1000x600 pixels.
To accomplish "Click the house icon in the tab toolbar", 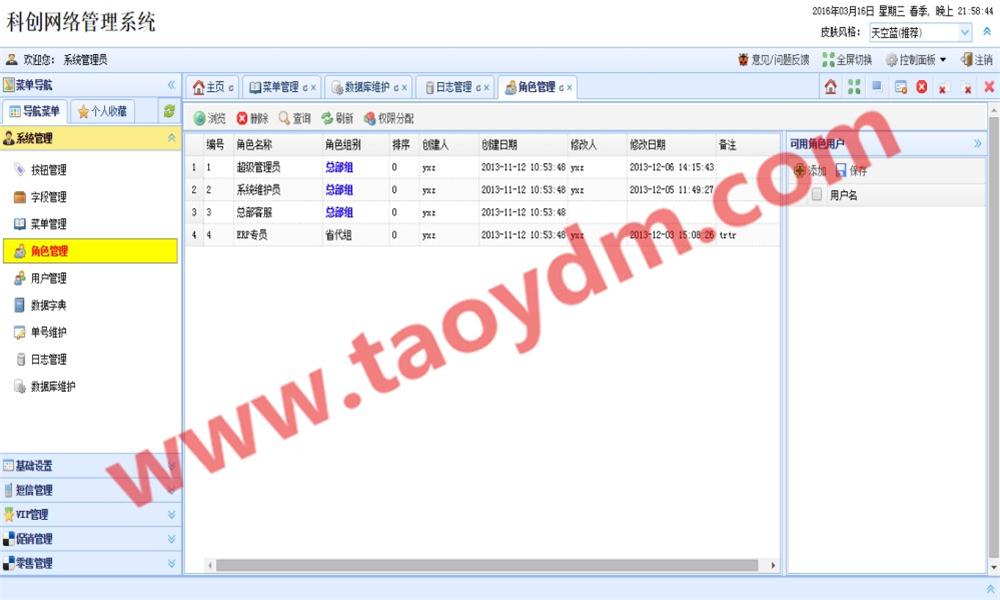I will tap(830, 87).
